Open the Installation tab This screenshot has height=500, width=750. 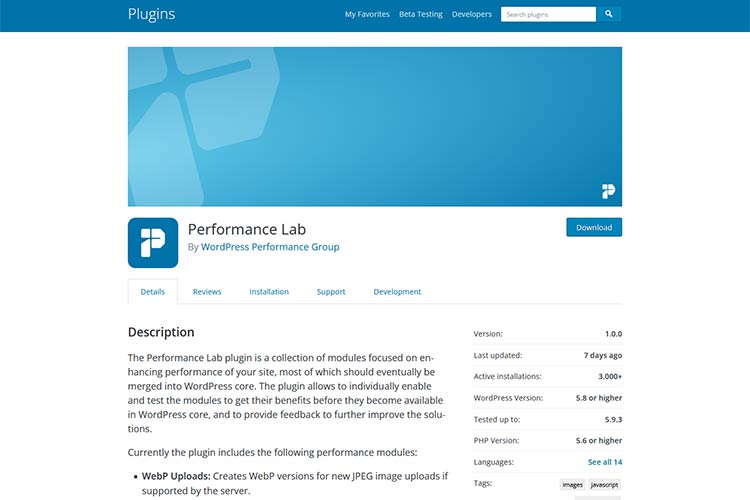coord(269,292)
